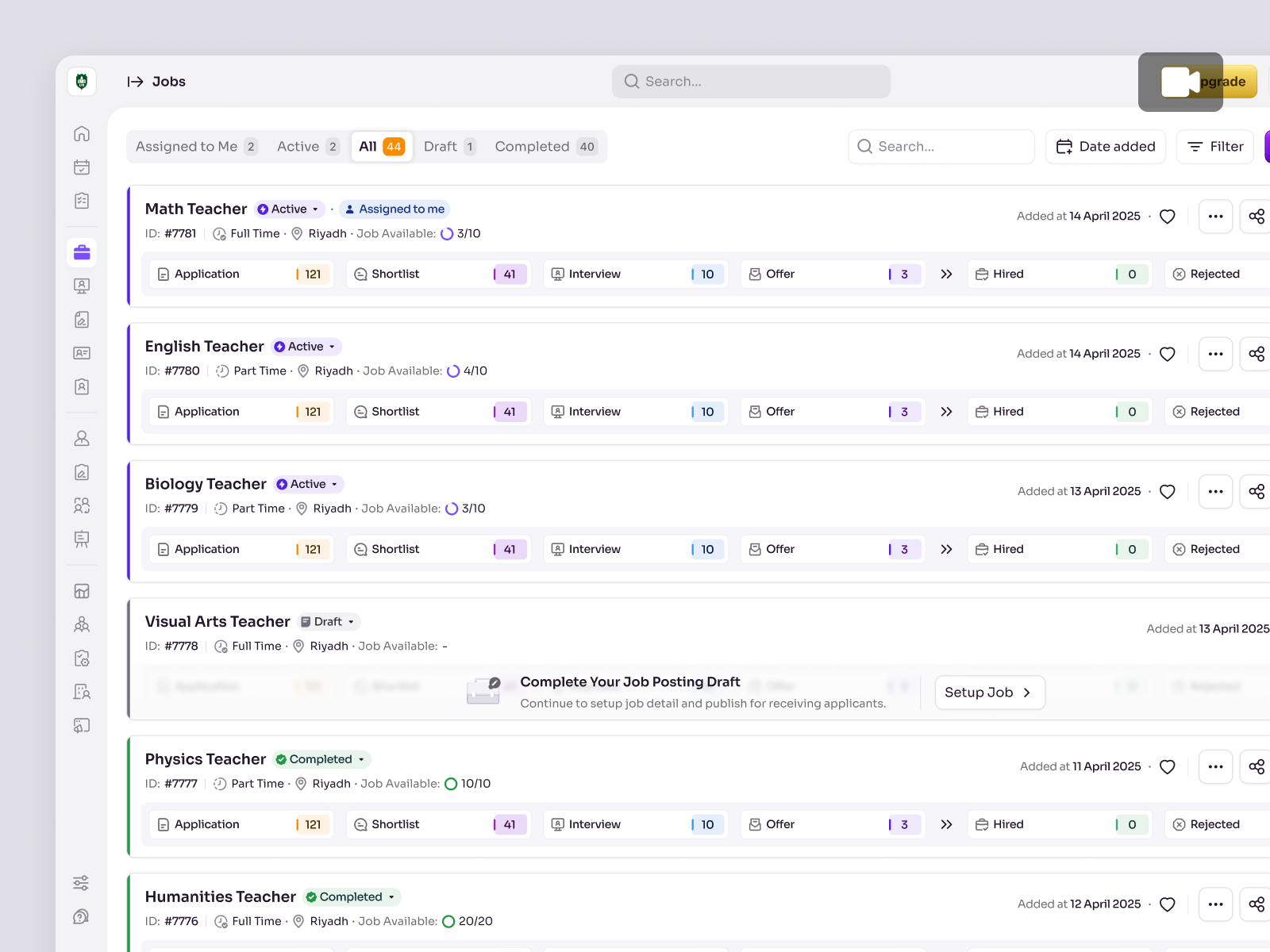This screenshot has height=952, width=1270.
Task: Expand the Draft status dropdown on Visual Arts Teacher
Action: point(328,622)
